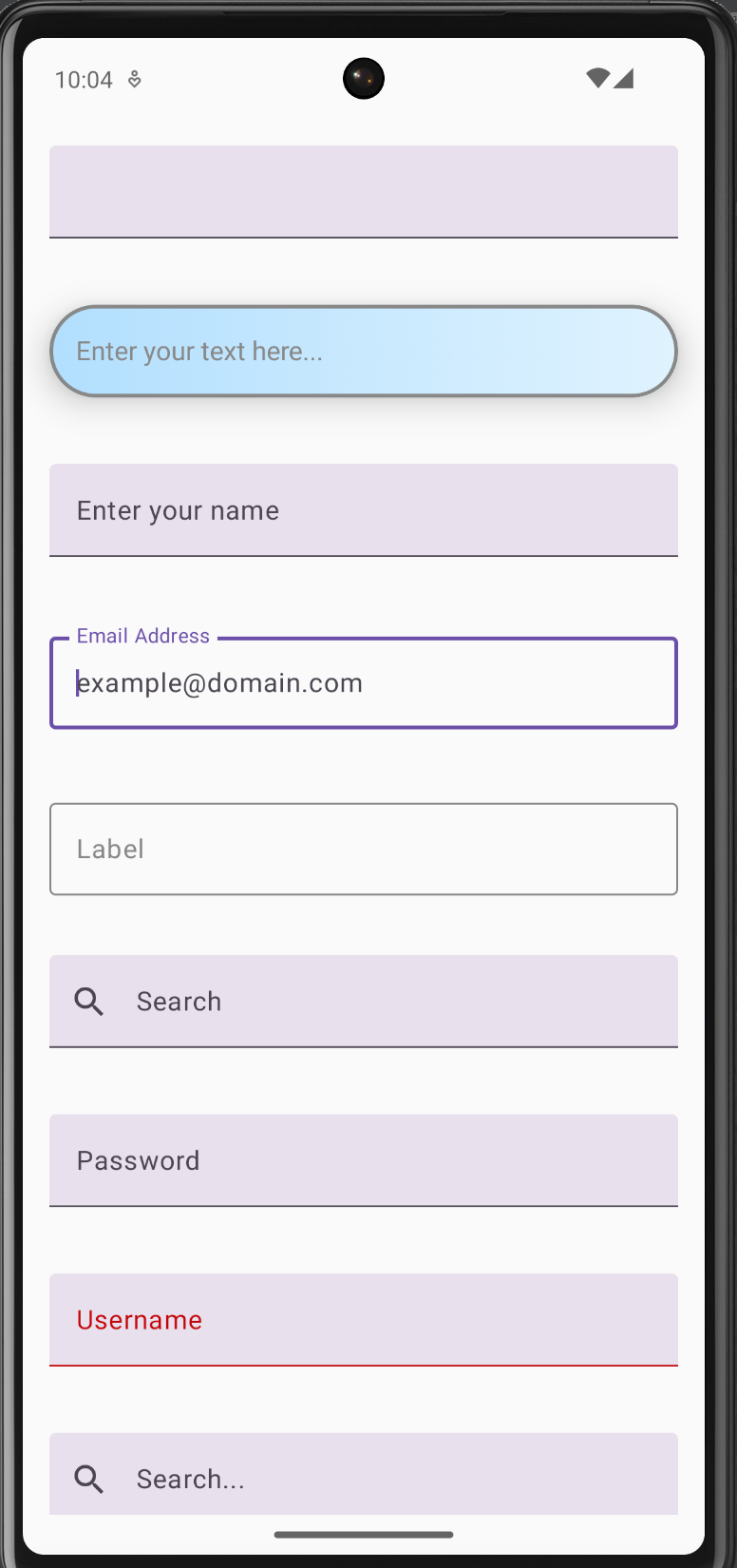This screenshot has height=1568, width=737.
Task: Select the 'Enter your text here...' rounded field
Action: tap(364, 351)
